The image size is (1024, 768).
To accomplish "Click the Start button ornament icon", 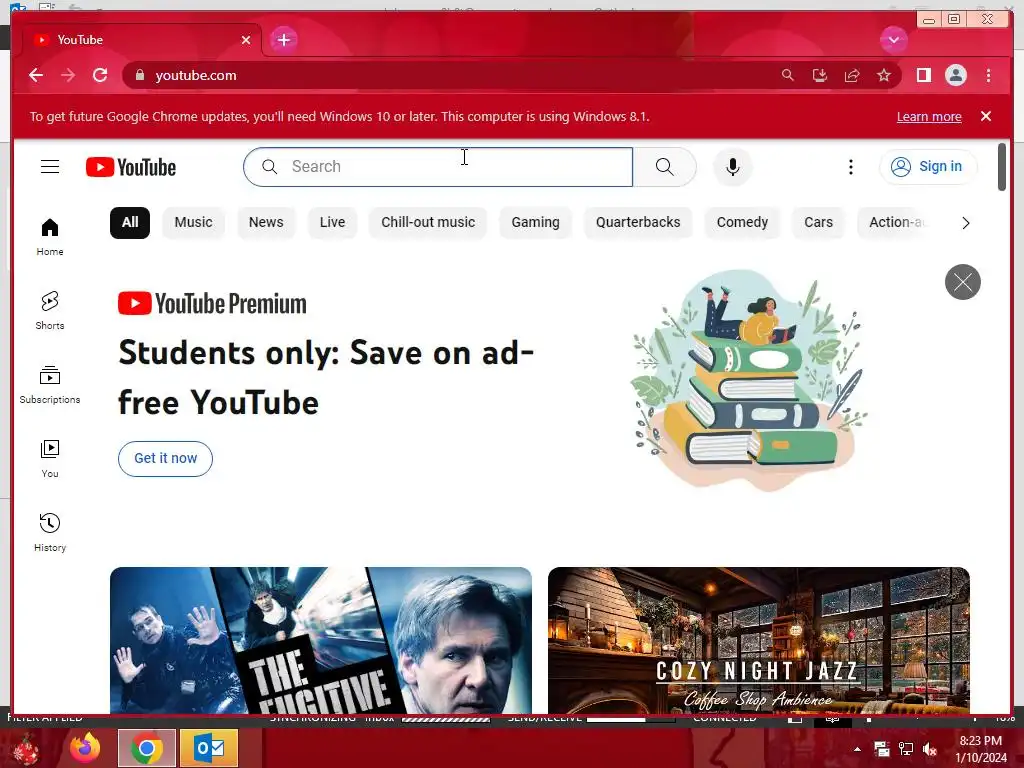I will pos(26,748).
